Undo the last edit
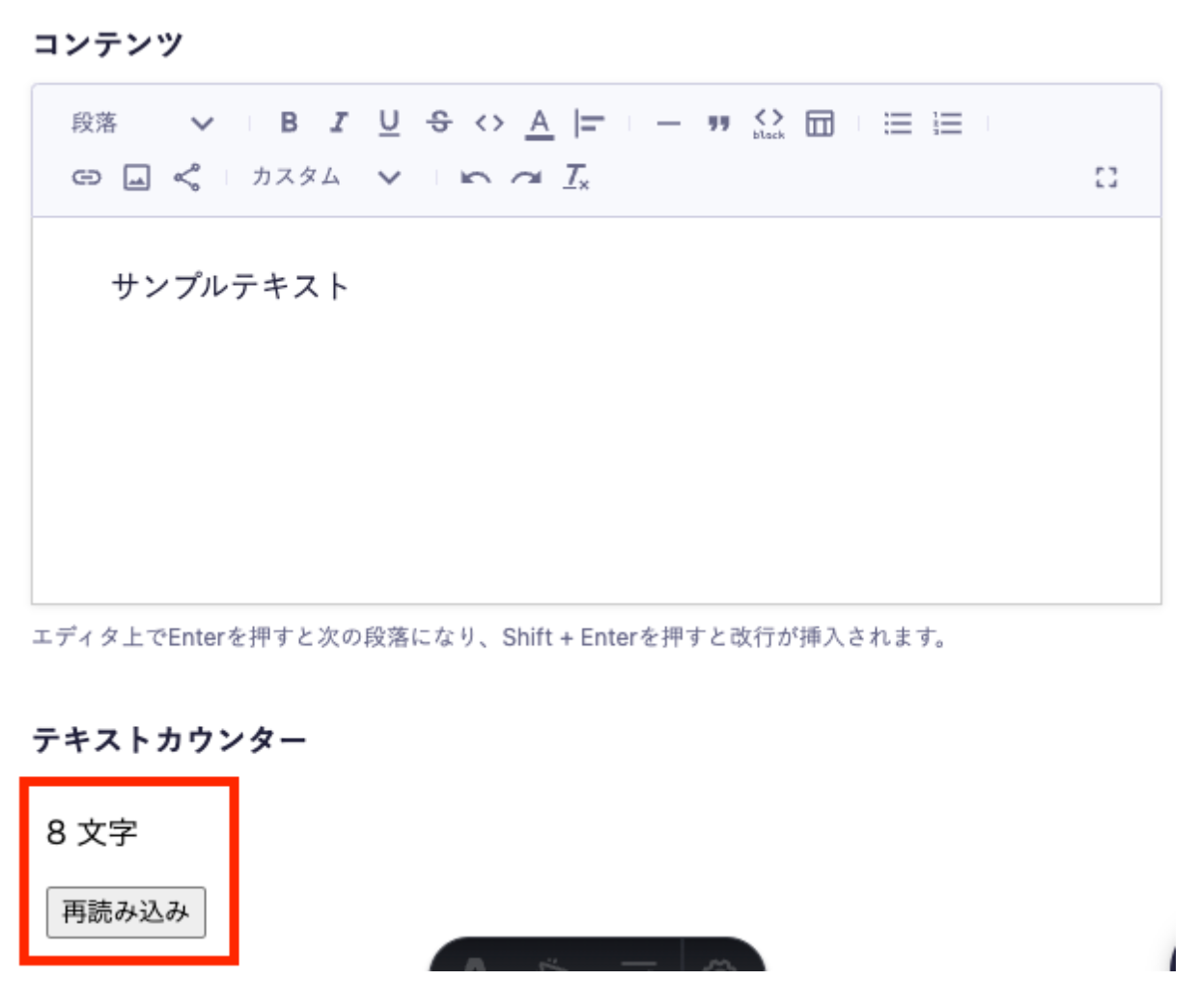1199x1008 pixels. click(x=475, y=178)
